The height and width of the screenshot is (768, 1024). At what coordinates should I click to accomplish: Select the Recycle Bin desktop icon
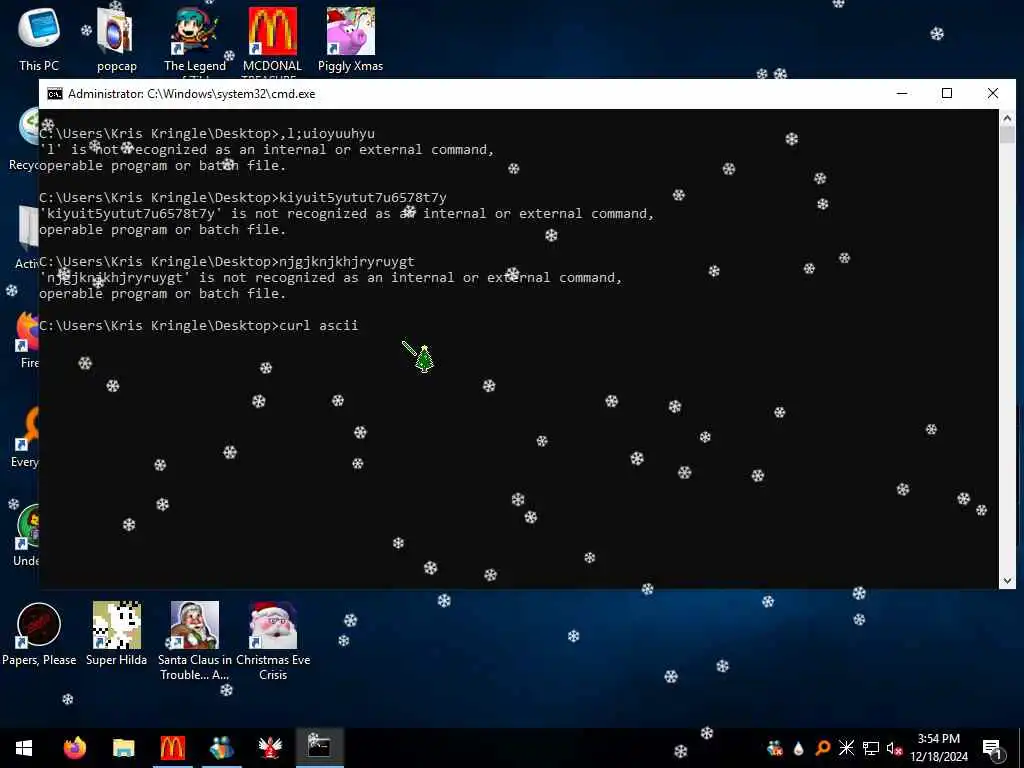[x=24, y=138]
